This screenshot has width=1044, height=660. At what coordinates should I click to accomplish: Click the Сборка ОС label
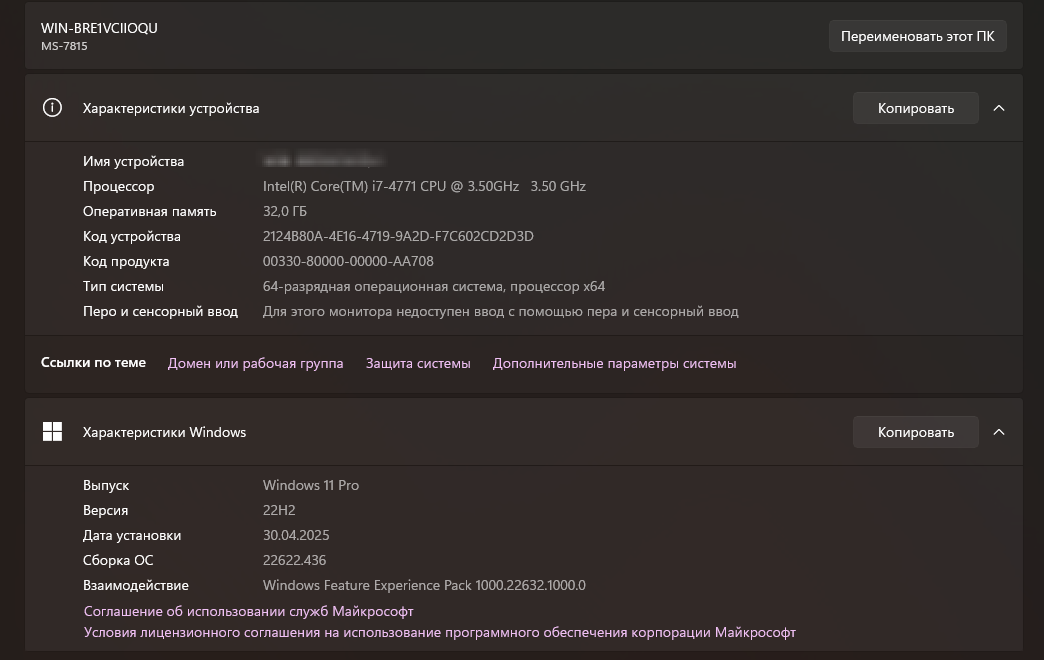(x=118, y=560)
